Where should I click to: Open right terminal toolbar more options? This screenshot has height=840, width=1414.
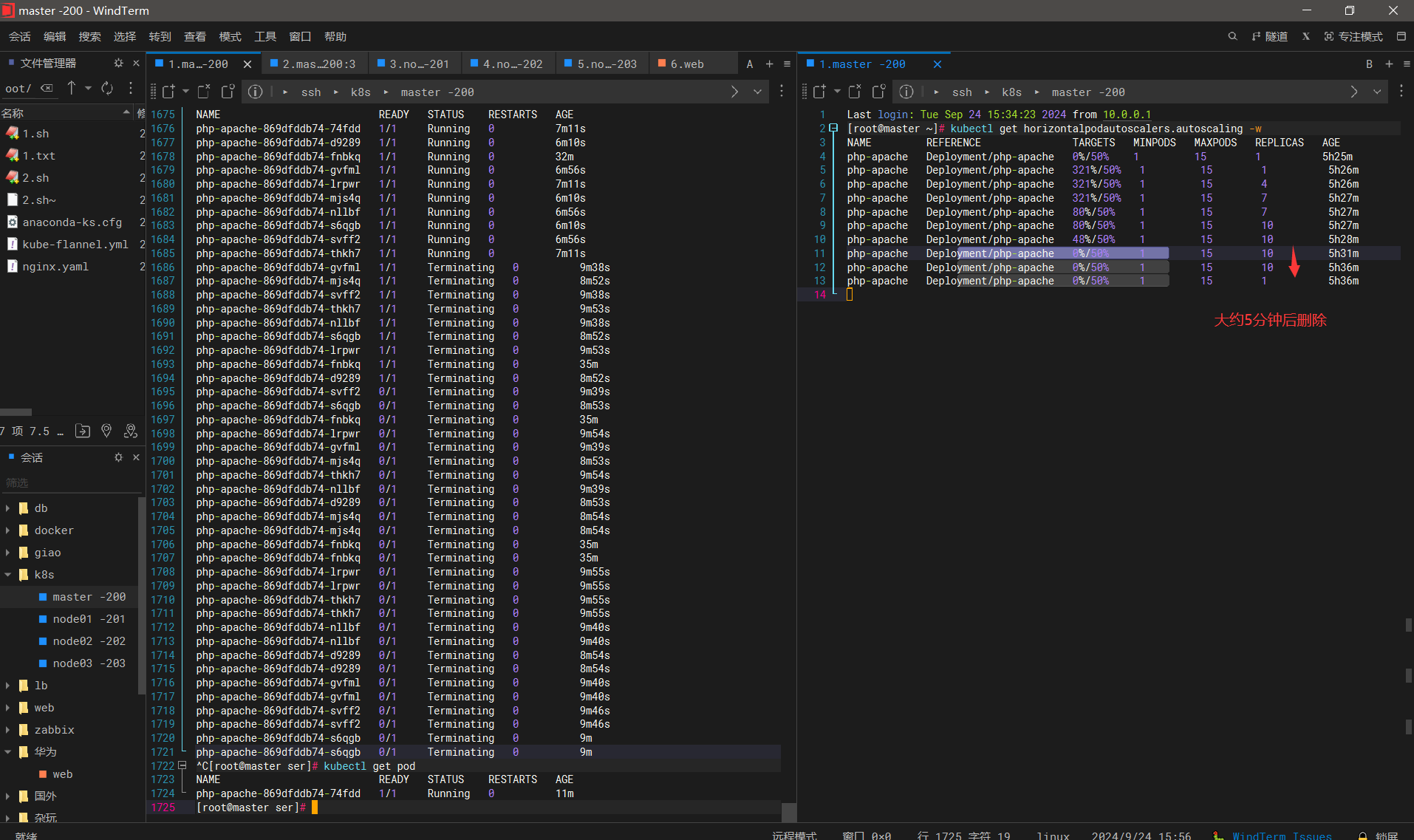1401,92
